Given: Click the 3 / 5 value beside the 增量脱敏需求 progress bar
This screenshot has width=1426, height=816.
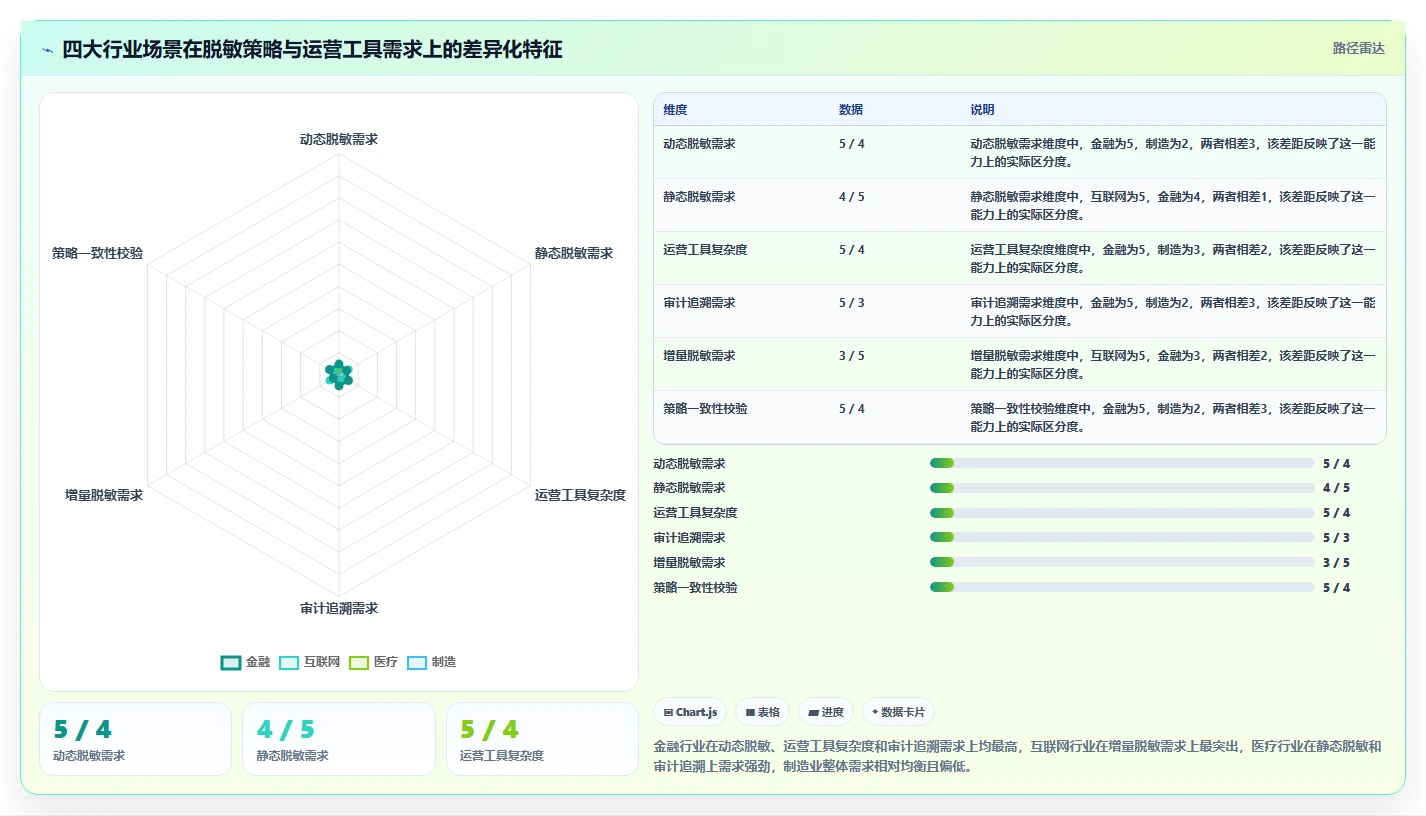Looking at the screenshot, I should (x=1336, y=563).
